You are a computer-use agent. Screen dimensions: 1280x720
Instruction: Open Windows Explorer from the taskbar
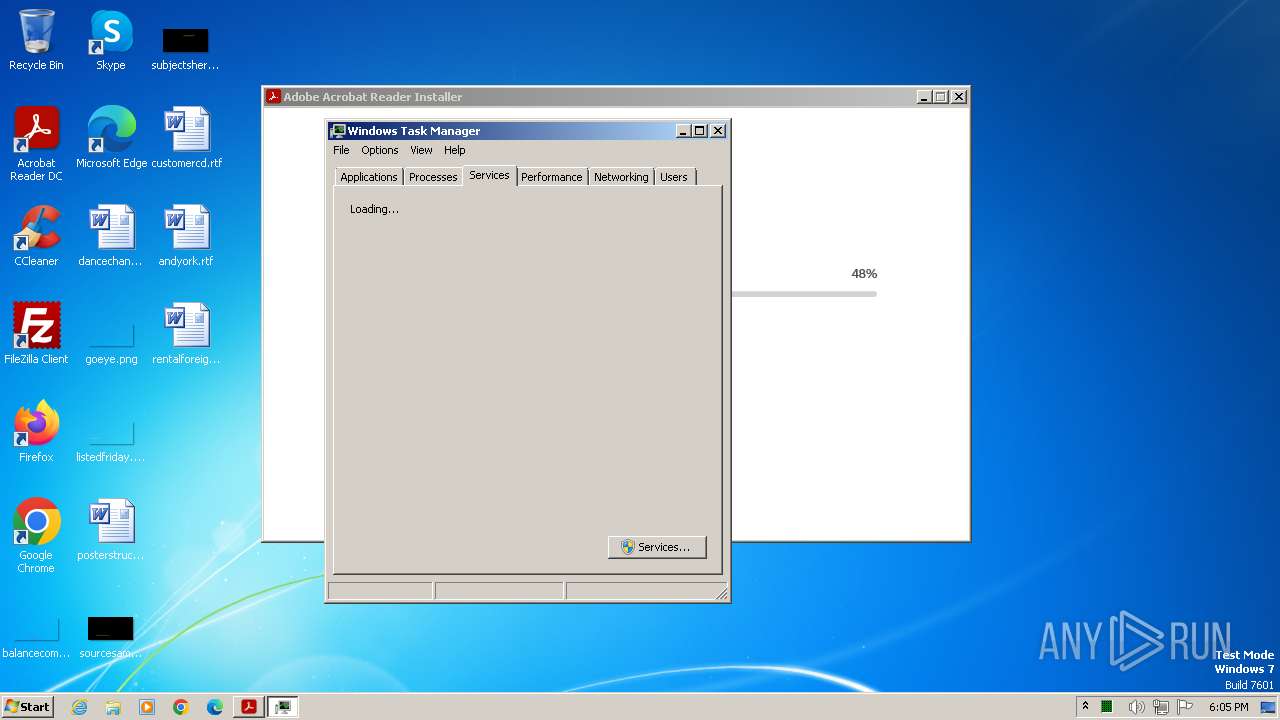(113, 707)
